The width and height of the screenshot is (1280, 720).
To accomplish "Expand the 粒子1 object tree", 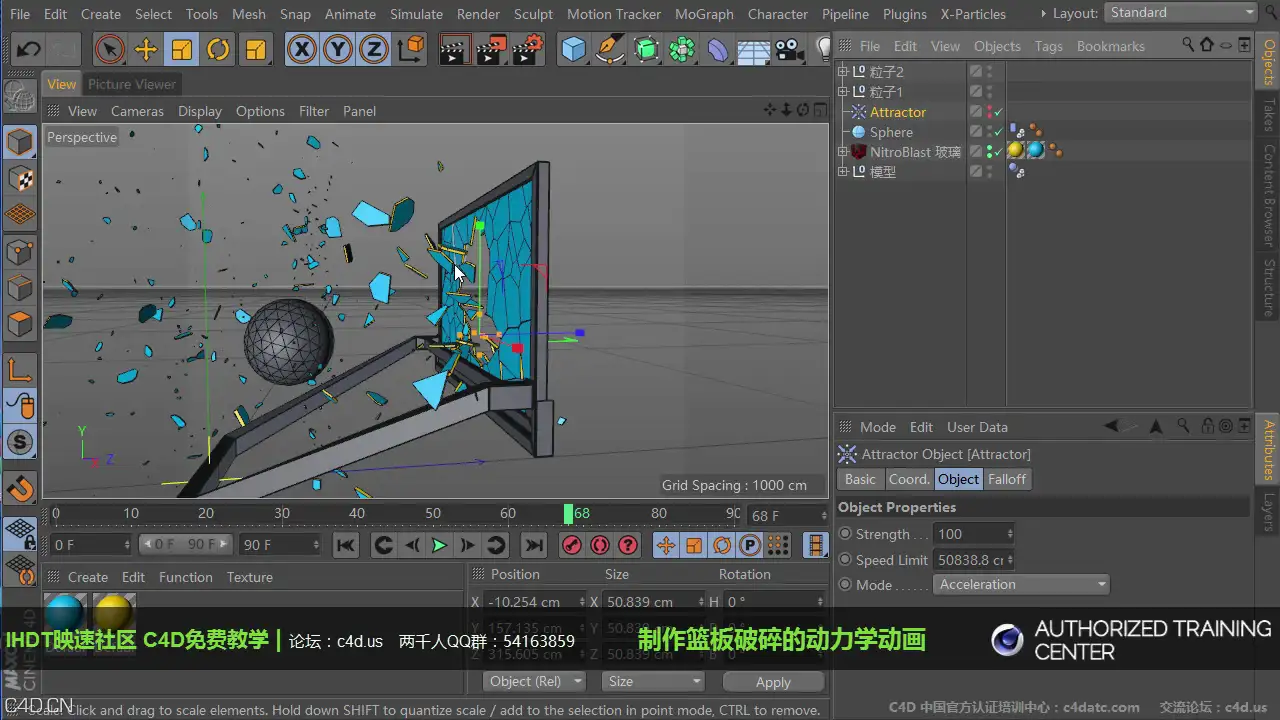I will click(x=843, y=92).
